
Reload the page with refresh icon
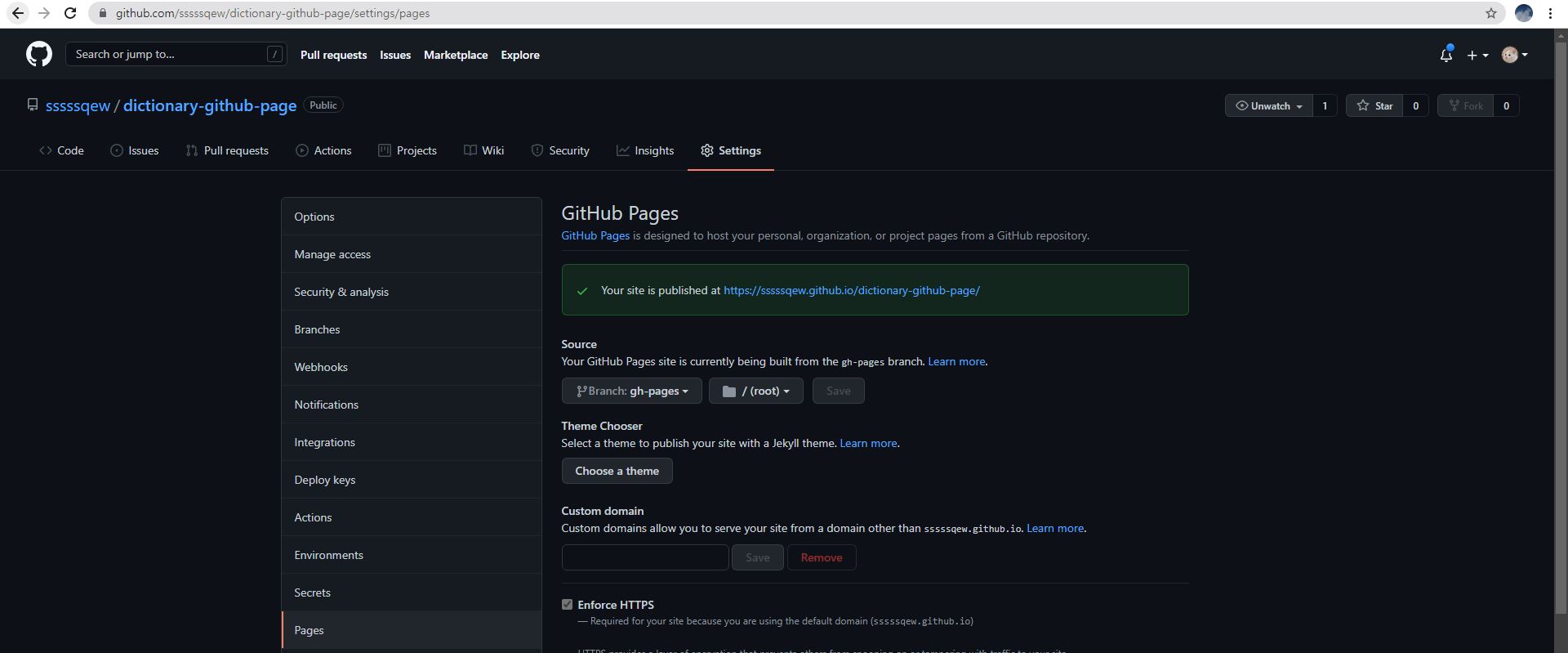[x=70, y=13]
